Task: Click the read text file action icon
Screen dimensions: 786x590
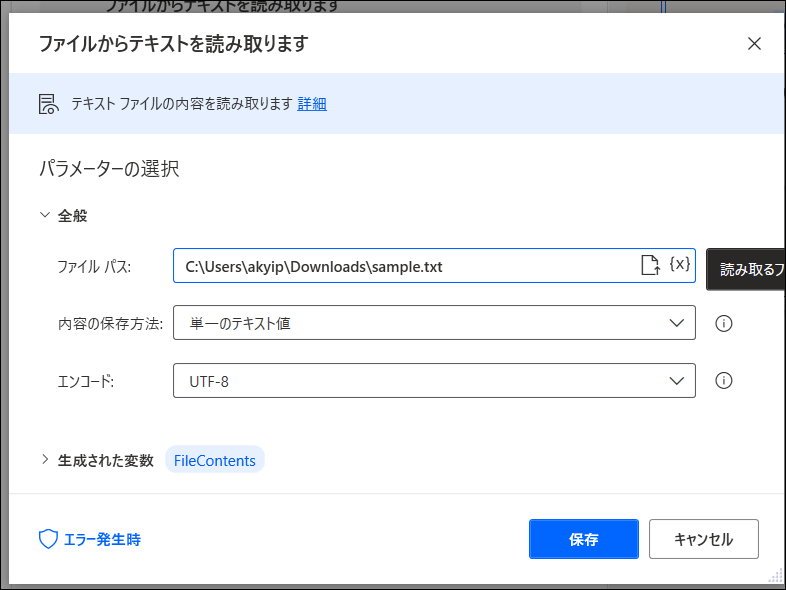Action: [49, 104]
